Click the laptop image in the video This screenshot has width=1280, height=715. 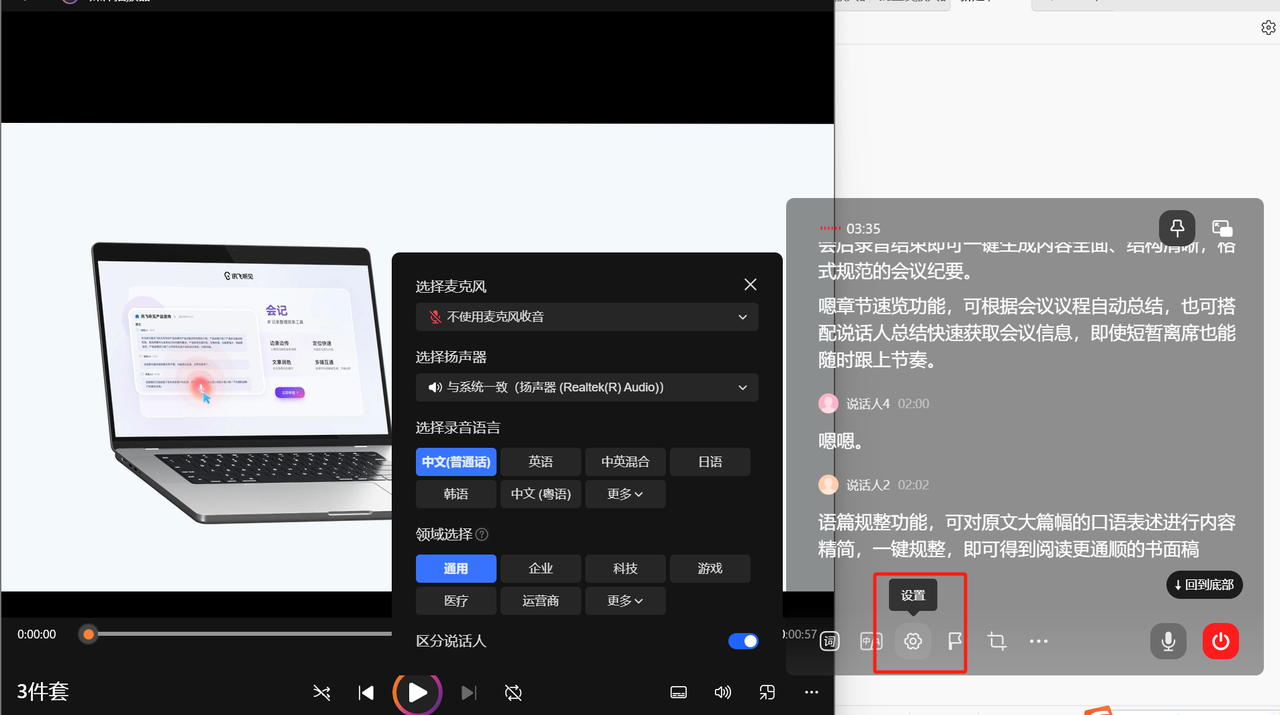[242, 382]
